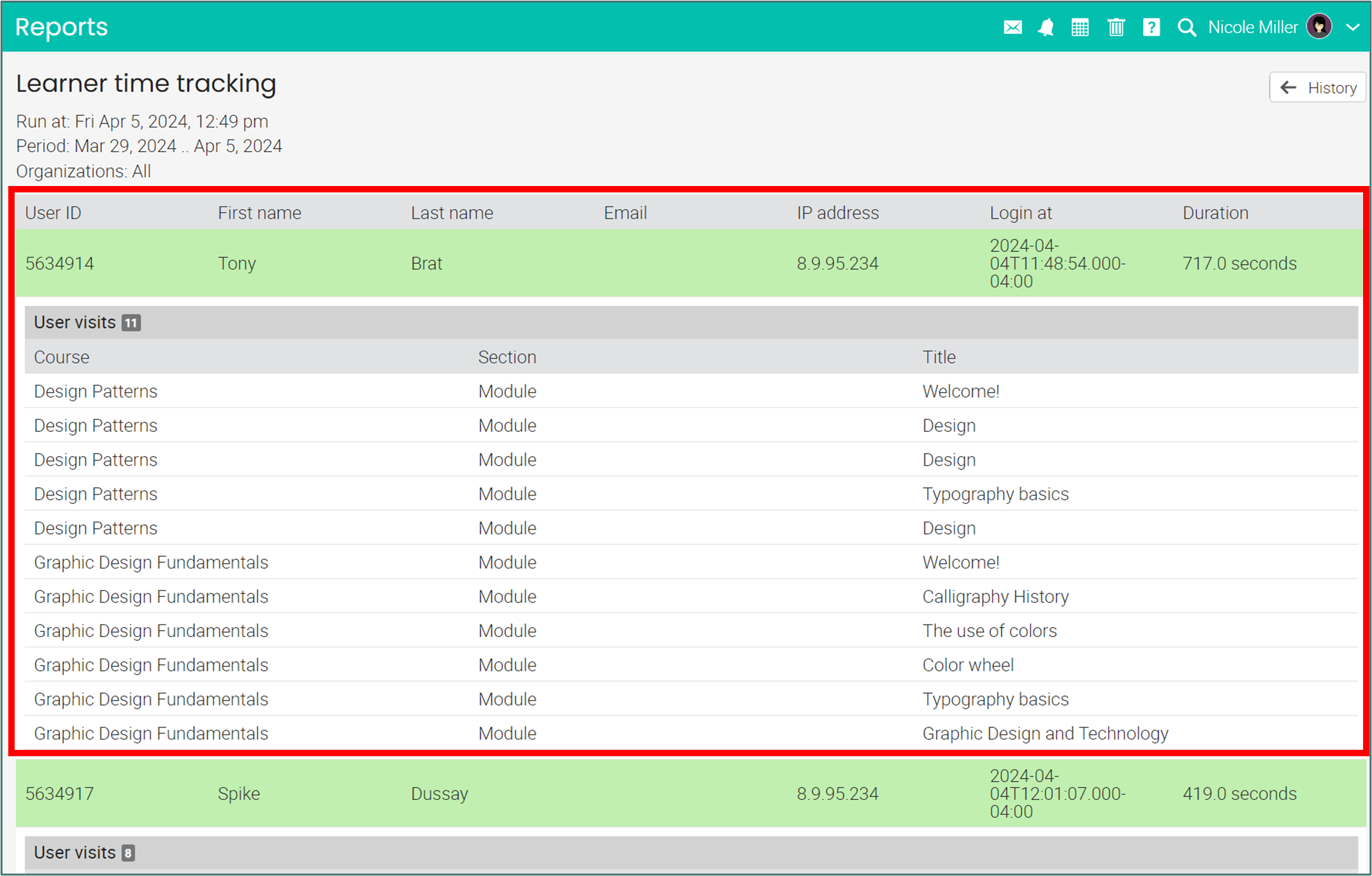Click the search magnifier icon
1372x876 pixels.
1186,27
